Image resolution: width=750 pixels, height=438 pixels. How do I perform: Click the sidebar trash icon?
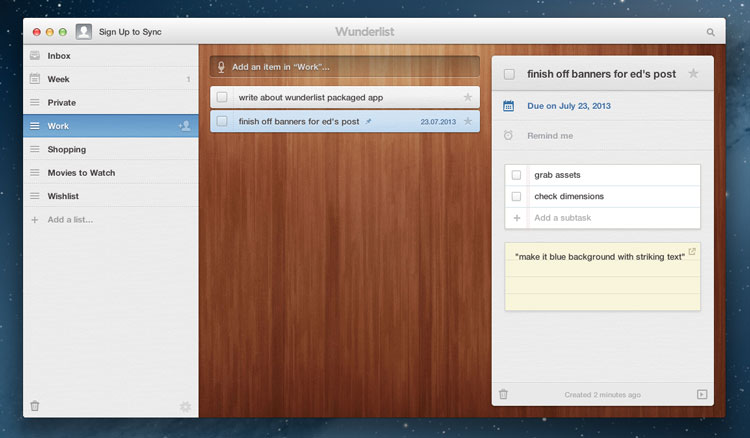pyautogui.click(x=35, y=406)
